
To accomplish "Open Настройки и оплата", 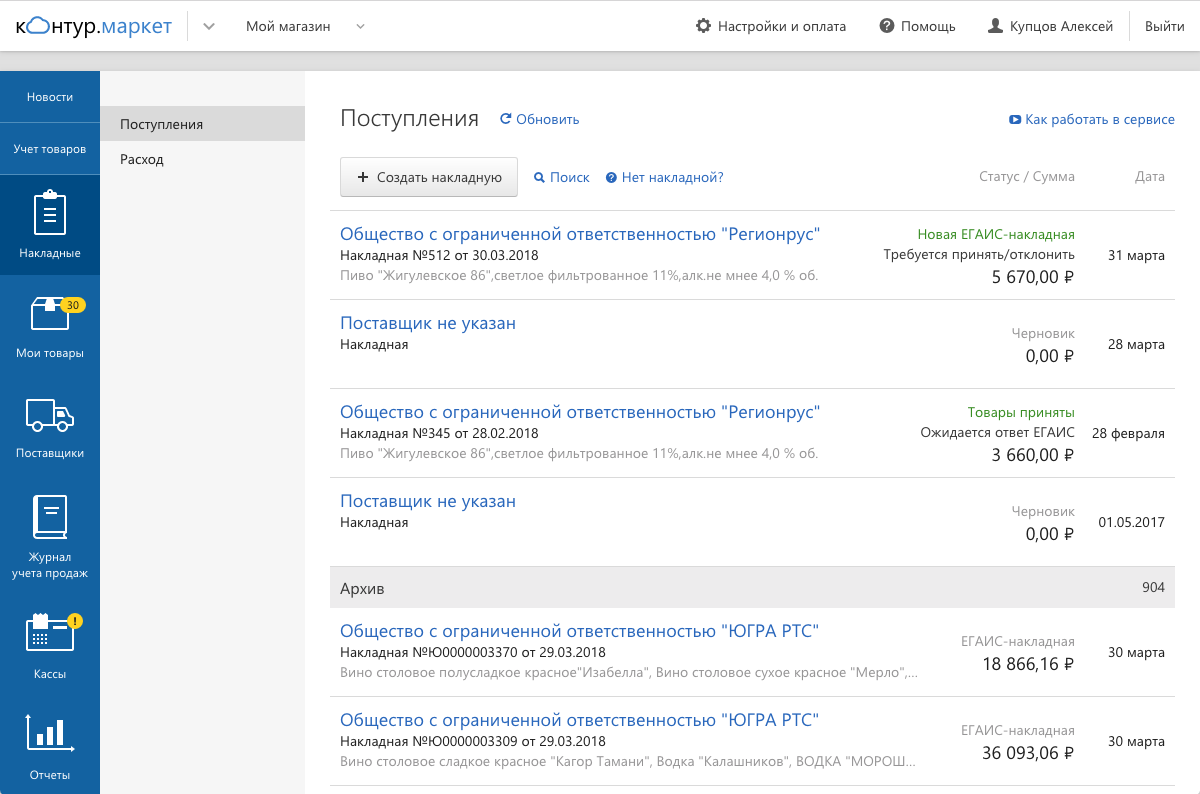I will coord(771,27).
